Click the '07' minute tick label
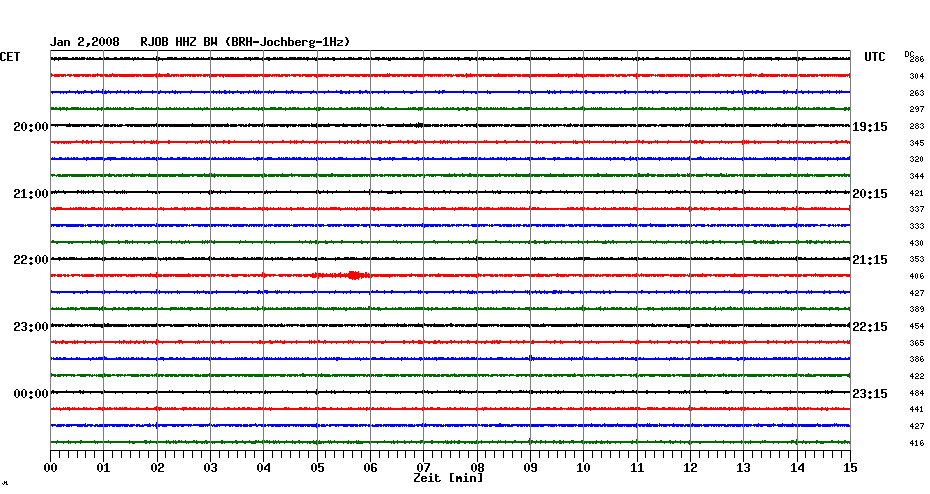The height and width of the screenshot is (494, 930). (x=423, y=468)
